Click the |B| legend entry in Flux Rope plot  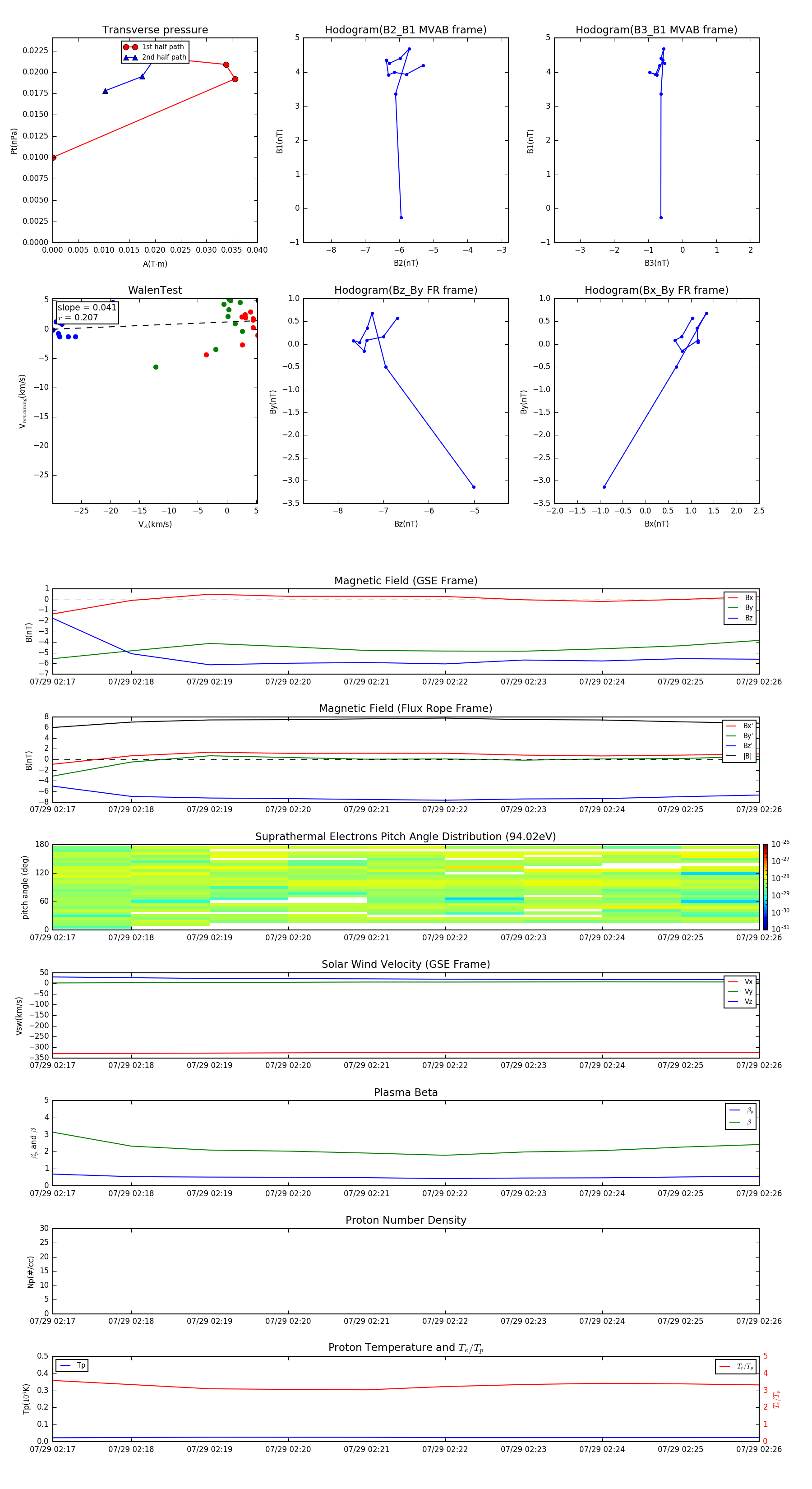click(x=739, y=756)
